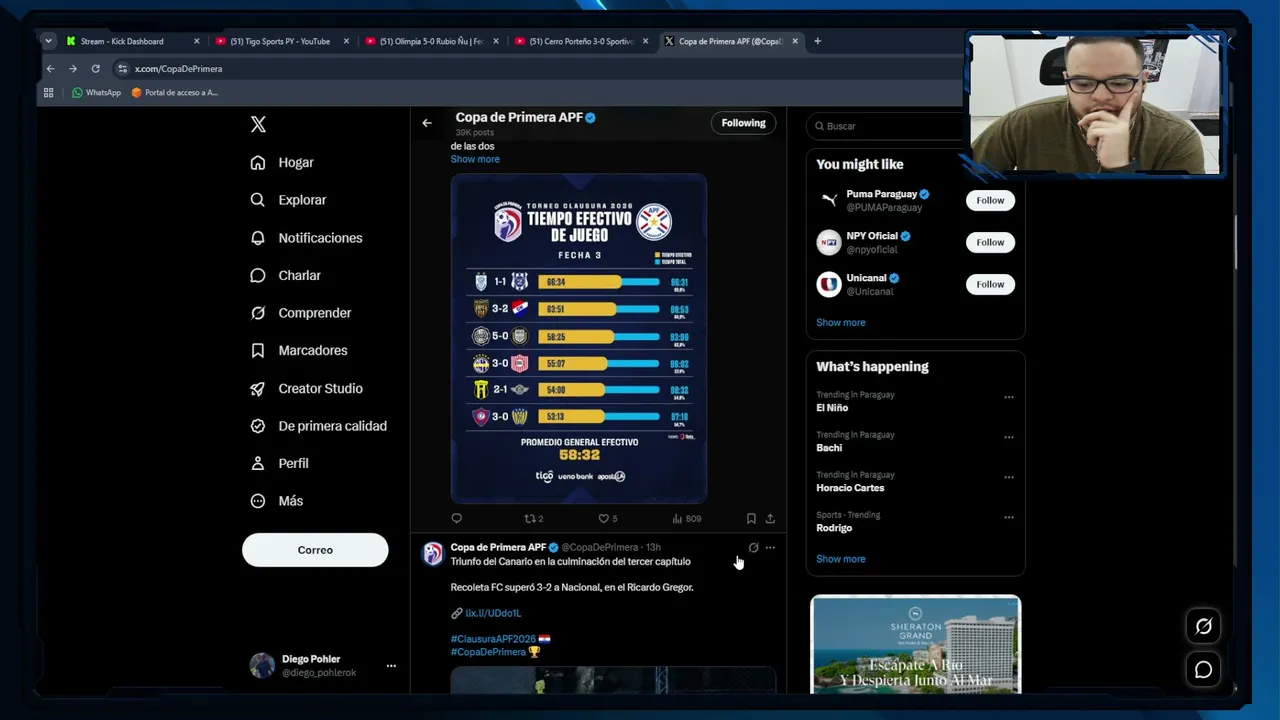This screenshot has width=1280, height=720.
Task: Click the Buscar search field
Action: pyautogui.click(x=890, y=126)
